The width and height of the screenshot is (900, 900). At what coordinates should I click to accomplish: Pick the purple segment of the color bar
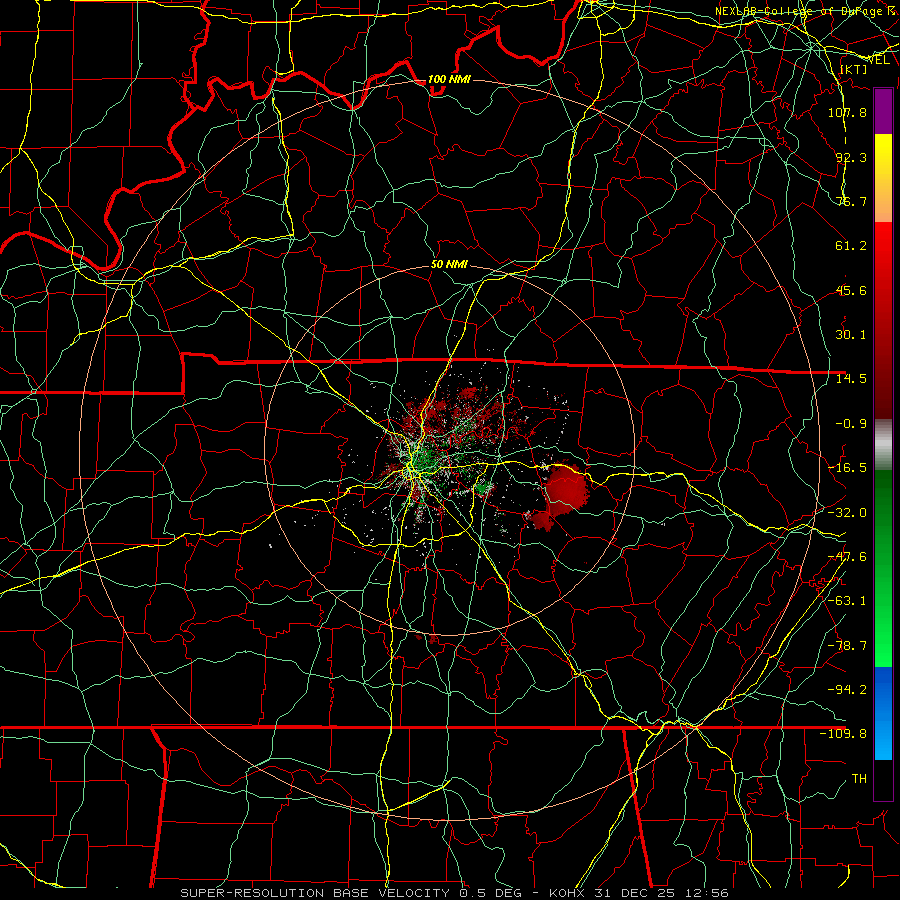pos(883,111)
